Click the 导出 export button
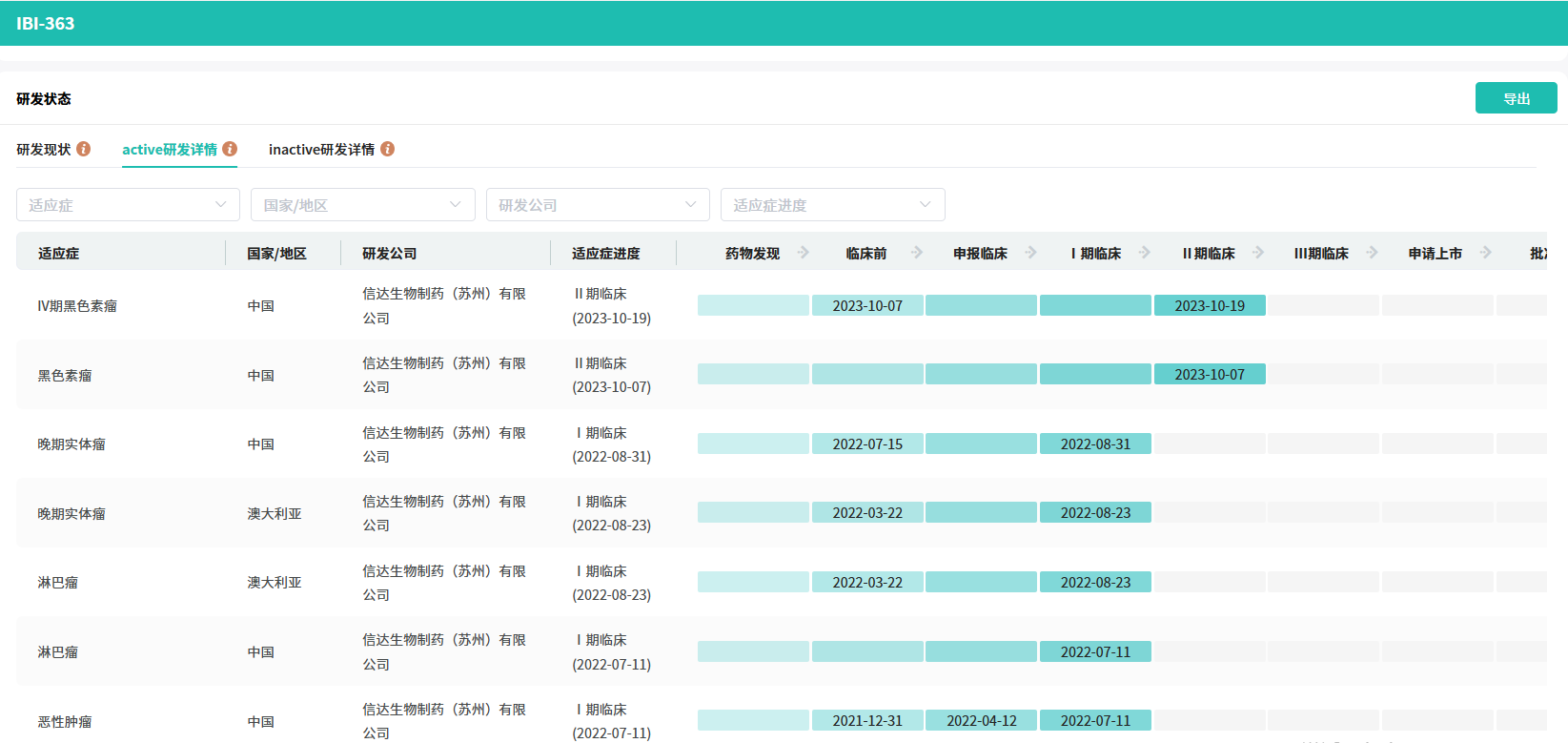Viewport: 1568px width, 743px height. [1516, 98]
